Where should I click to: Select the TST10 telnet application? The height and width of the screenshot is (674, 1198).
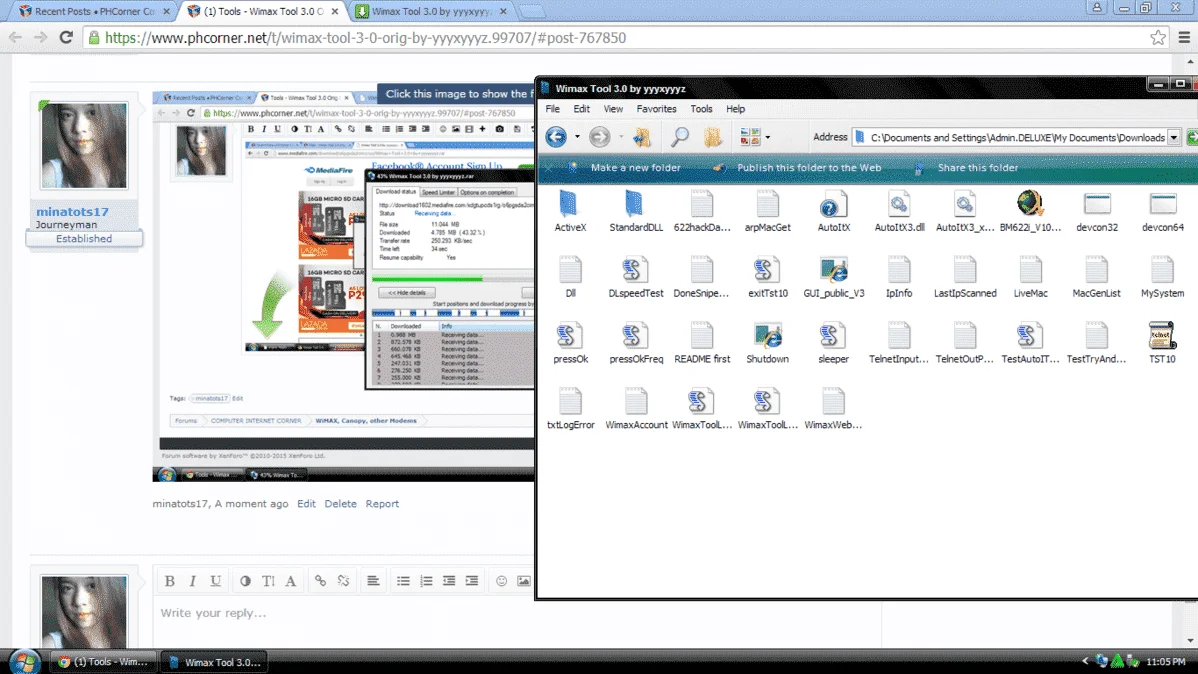coord(1162,342)
